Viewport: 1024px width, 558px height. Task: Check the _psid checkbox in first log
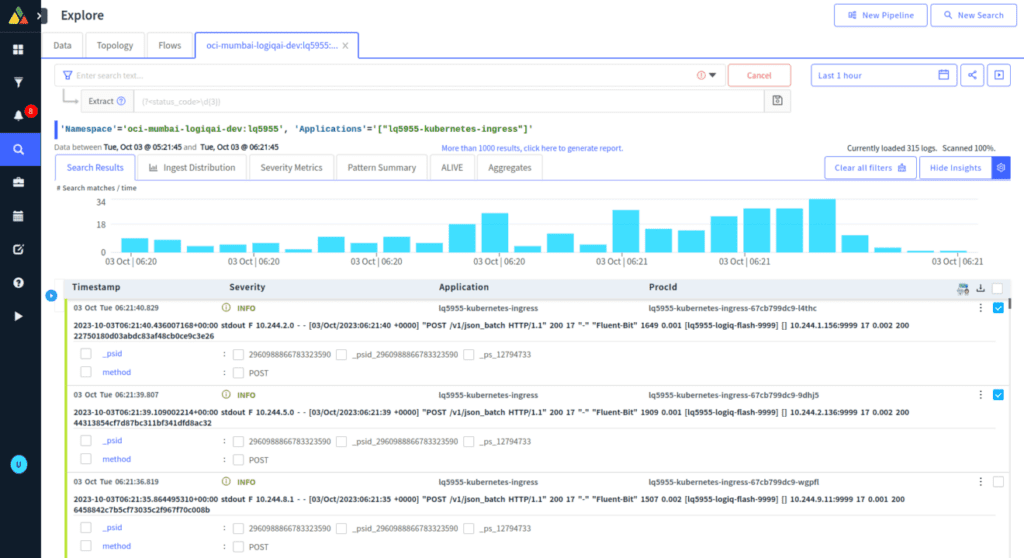coord(86,354)
